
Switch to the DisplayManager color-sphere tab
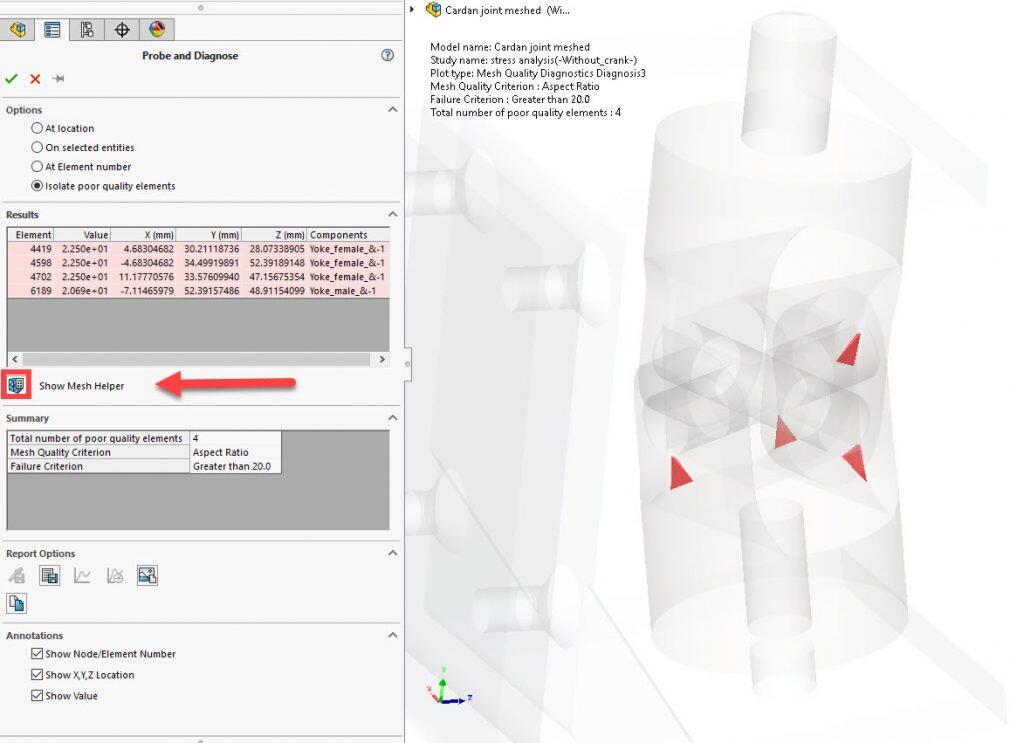pos(156,29)
